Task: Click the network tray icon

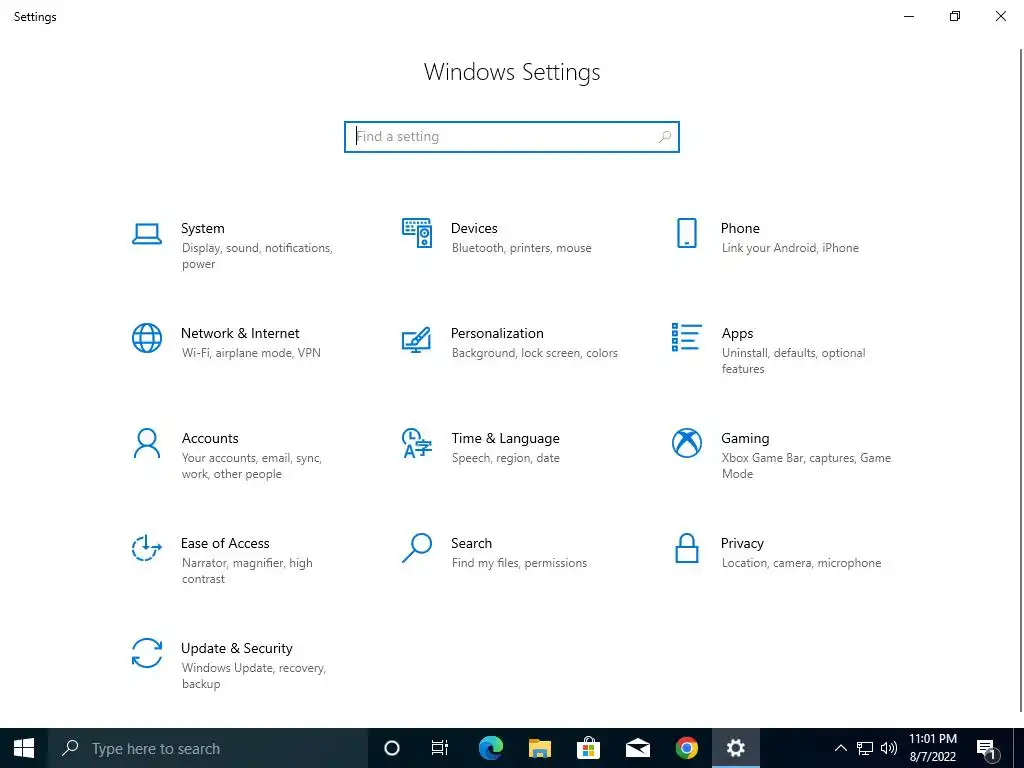Action: (865, 748)
